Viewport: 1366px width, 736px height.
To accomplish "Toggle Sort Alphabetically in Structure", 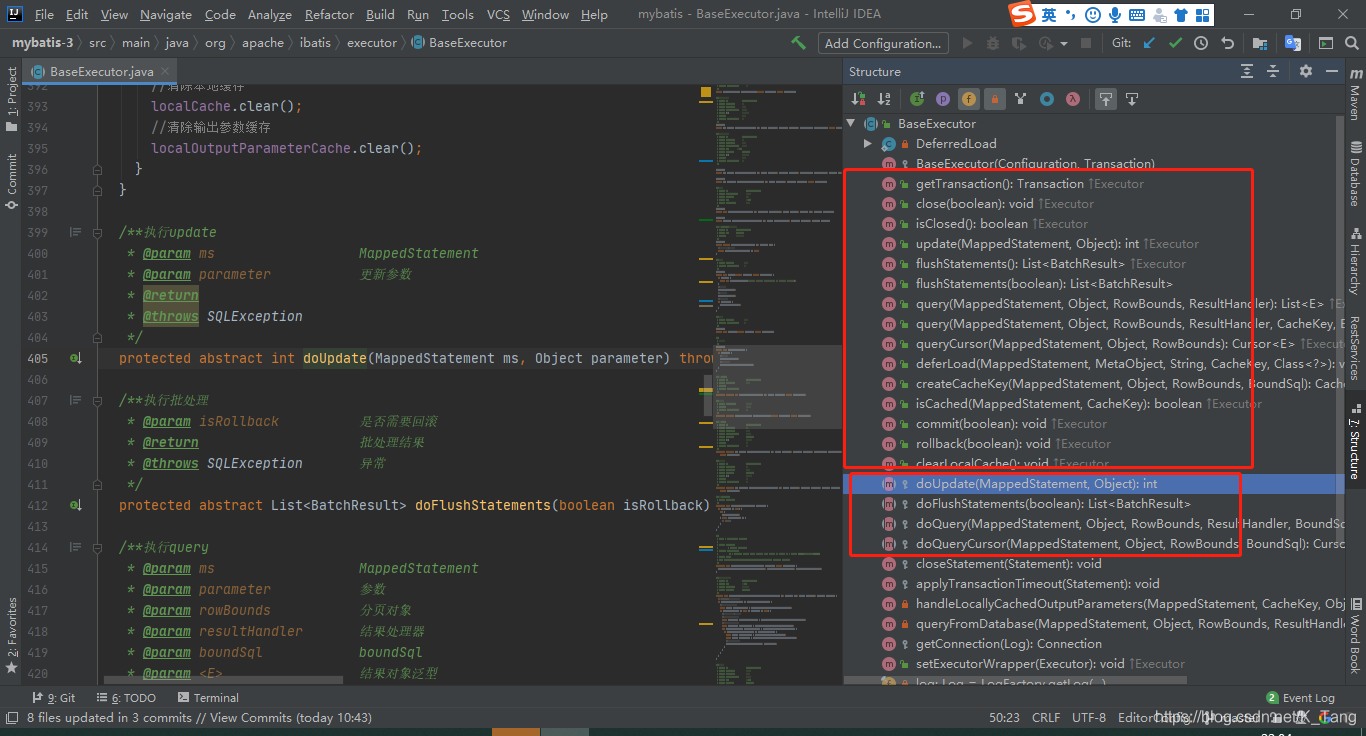I will point(884,99).
